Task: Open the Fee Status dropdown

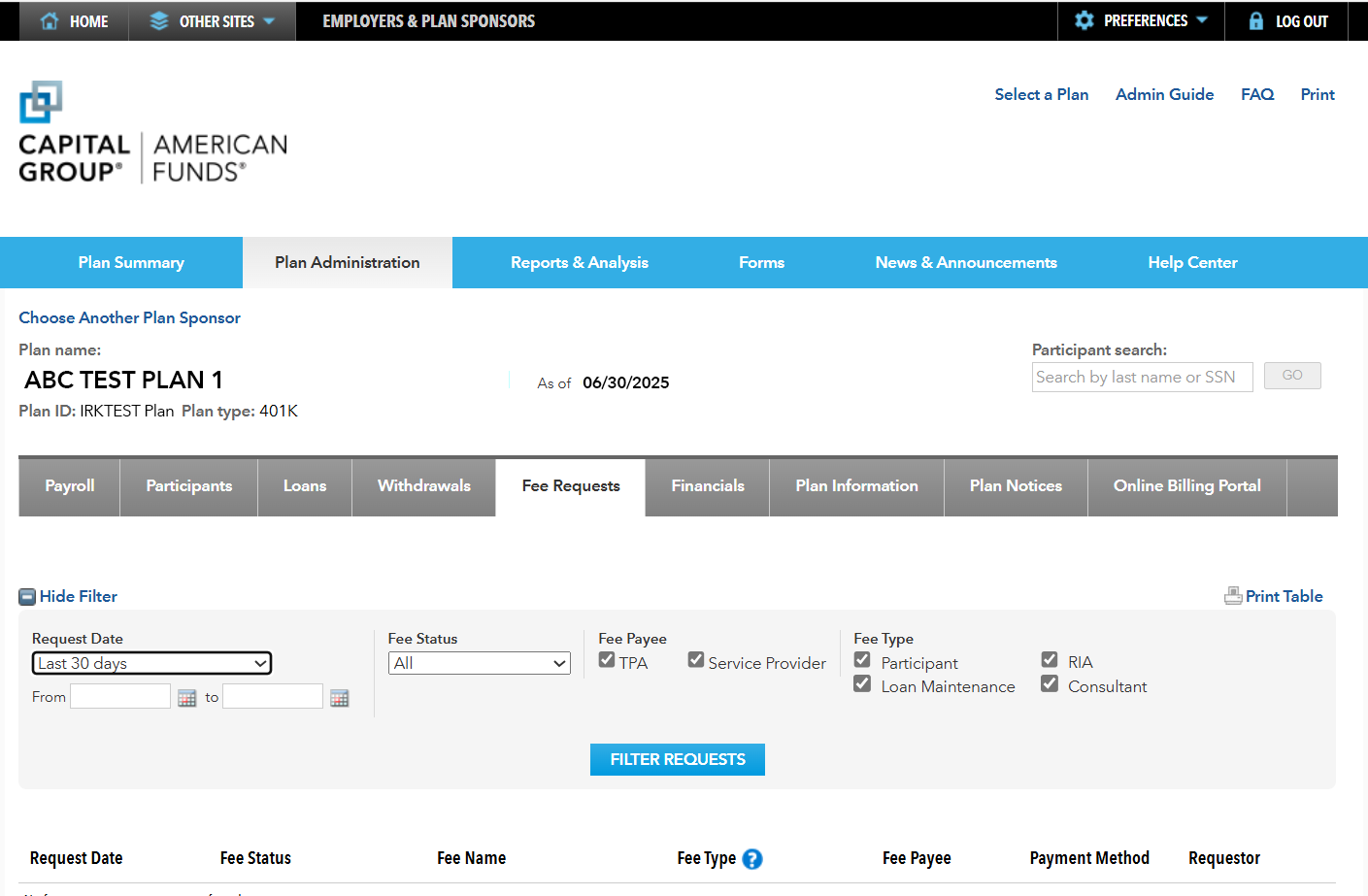Action: tap(479, 663)
